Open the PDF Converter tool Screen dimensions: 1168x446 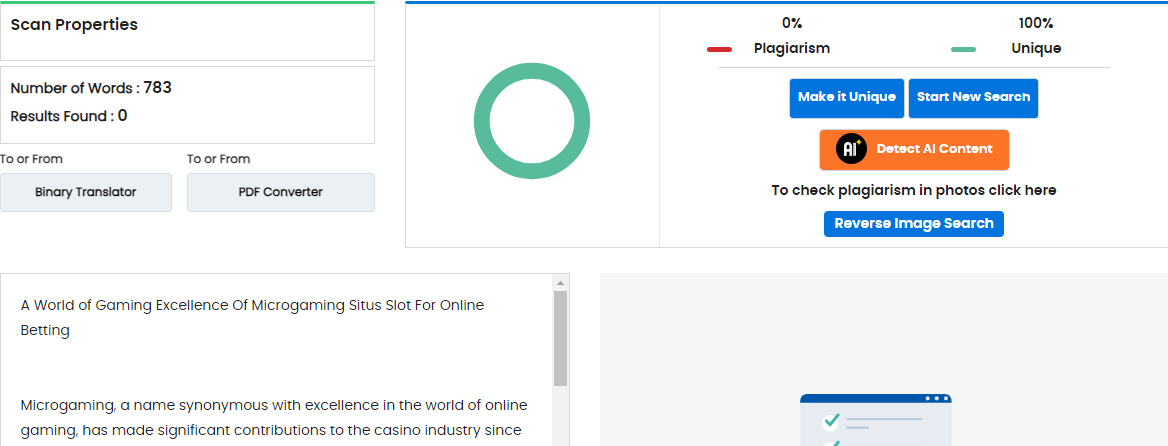coord(281,192)
